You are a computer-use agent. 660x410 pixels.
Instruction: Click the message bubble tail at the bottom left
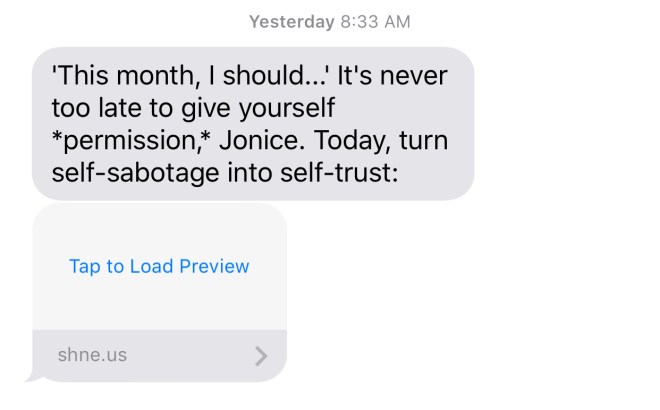[x=34, y=377]
